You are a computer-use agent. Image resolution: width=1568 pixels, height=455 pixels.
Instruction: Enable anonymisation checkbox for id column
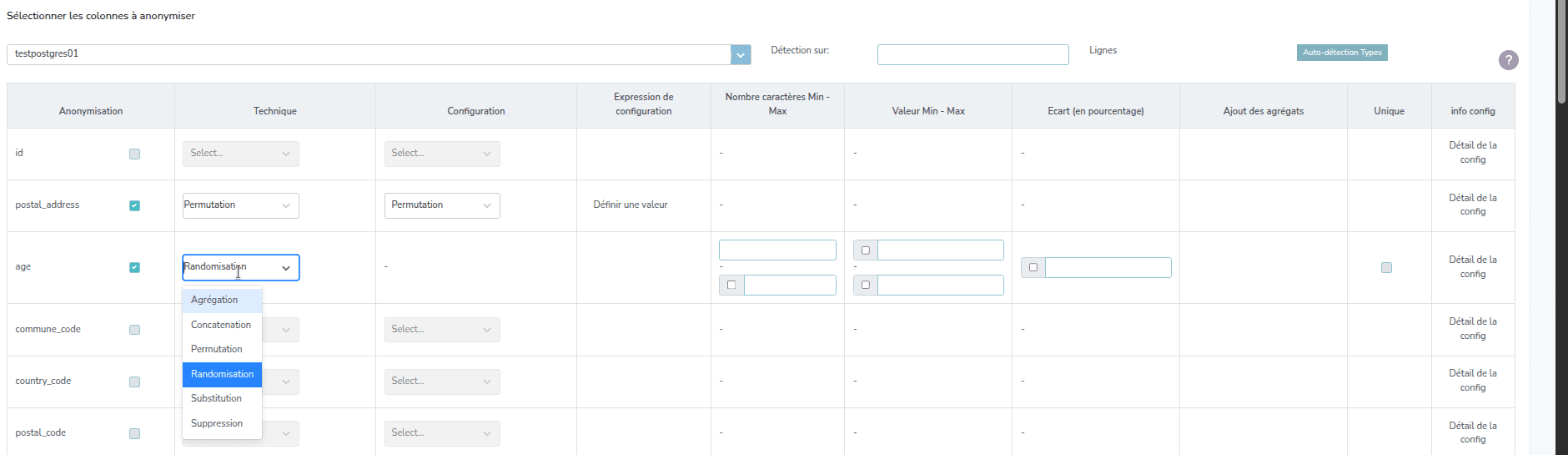(x=134, y=154)
